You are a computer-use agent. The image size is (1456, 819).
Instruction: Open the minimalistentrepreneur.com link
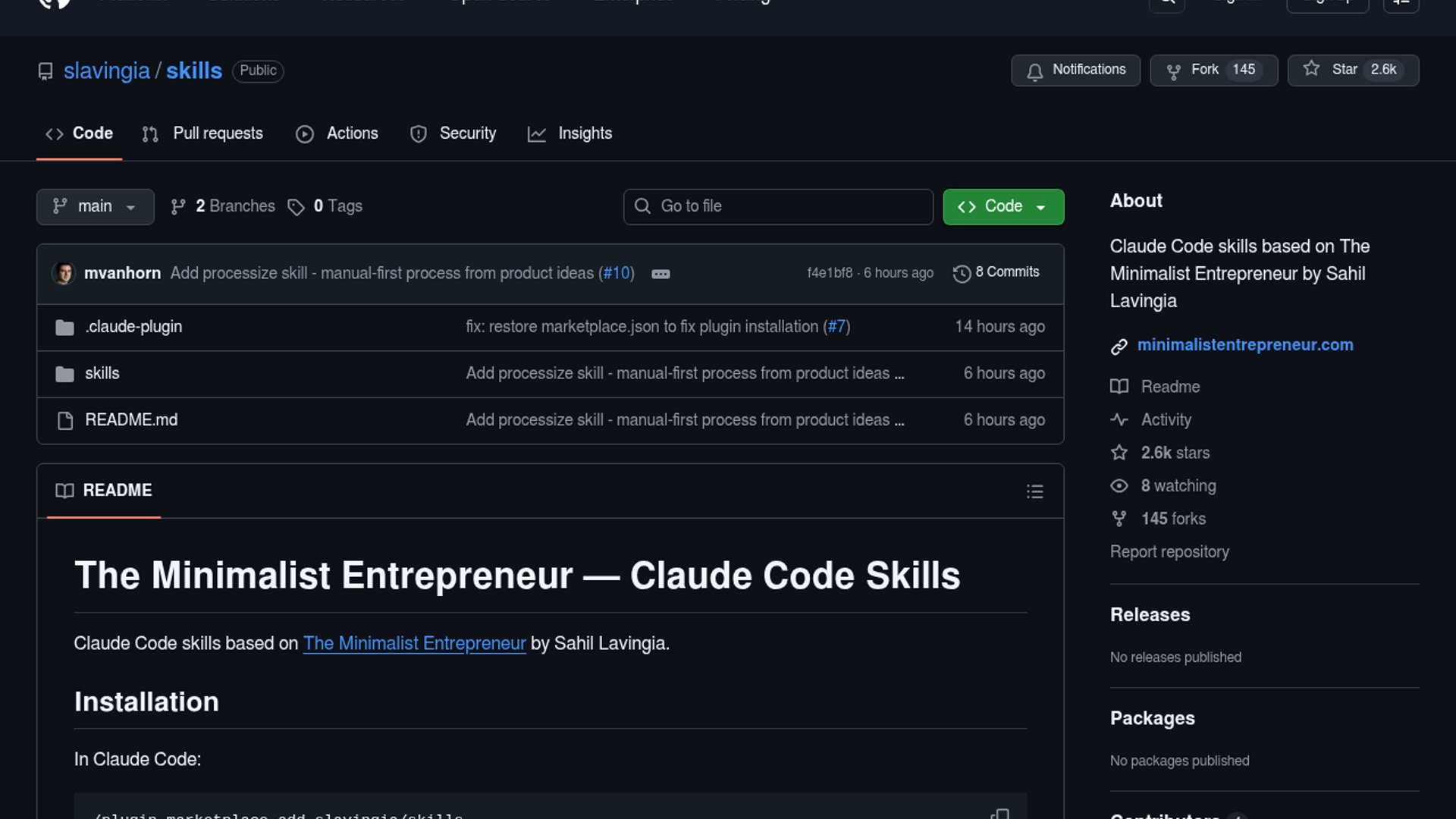tap(1244, 345)
